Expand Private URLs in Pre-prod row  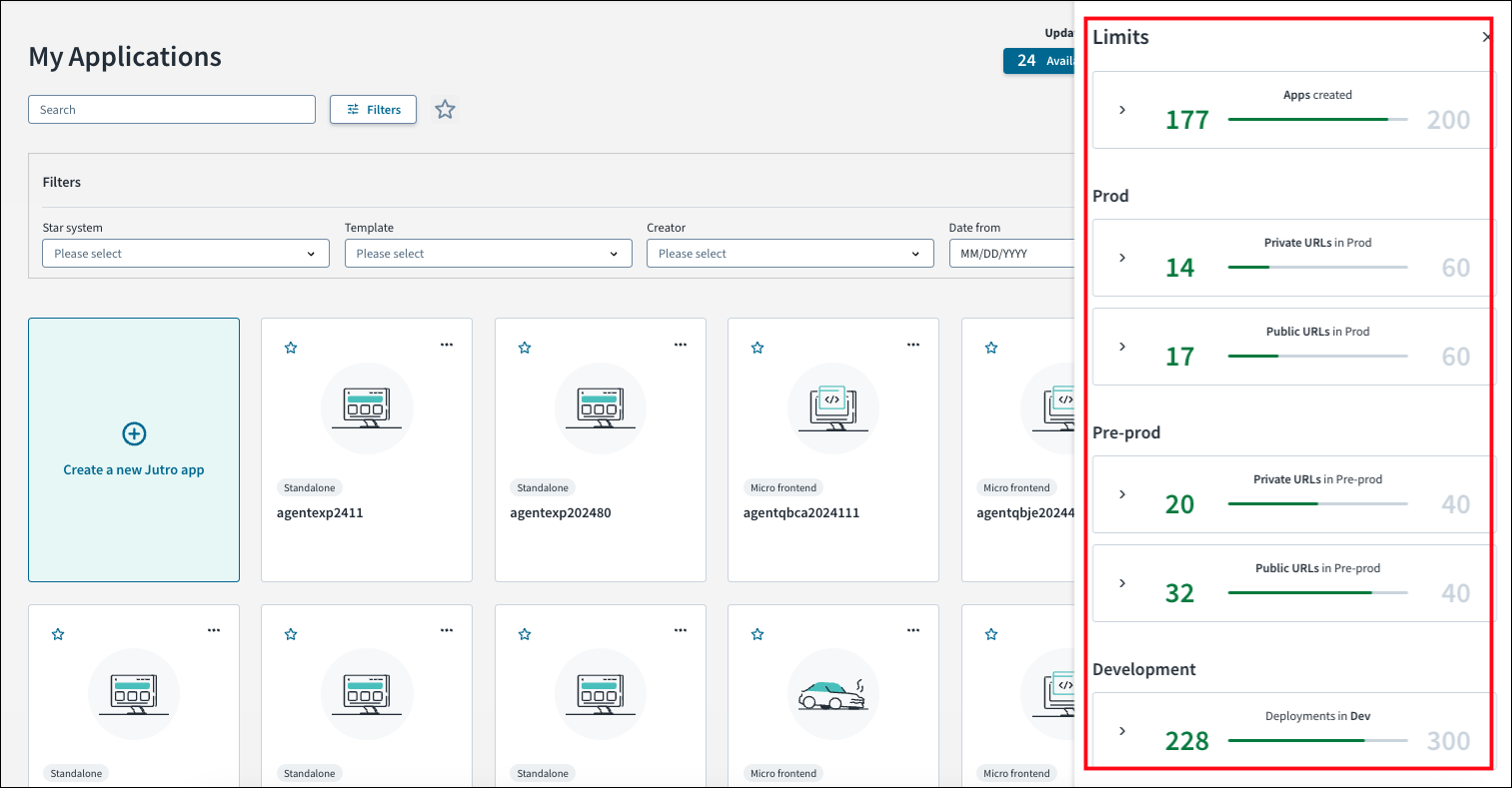pyautogui.click(x=1122, y=494)
